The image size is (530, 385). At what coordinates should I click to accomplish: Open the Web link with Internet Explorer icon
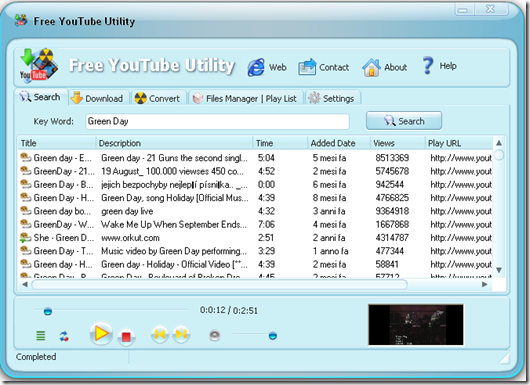click(x=267, y=67)
